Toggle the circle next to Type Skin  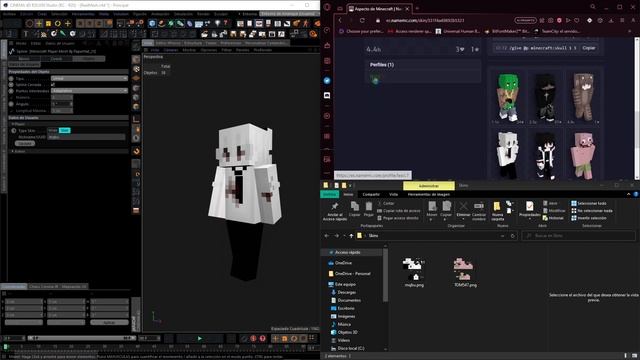click(x=13, y=131)
